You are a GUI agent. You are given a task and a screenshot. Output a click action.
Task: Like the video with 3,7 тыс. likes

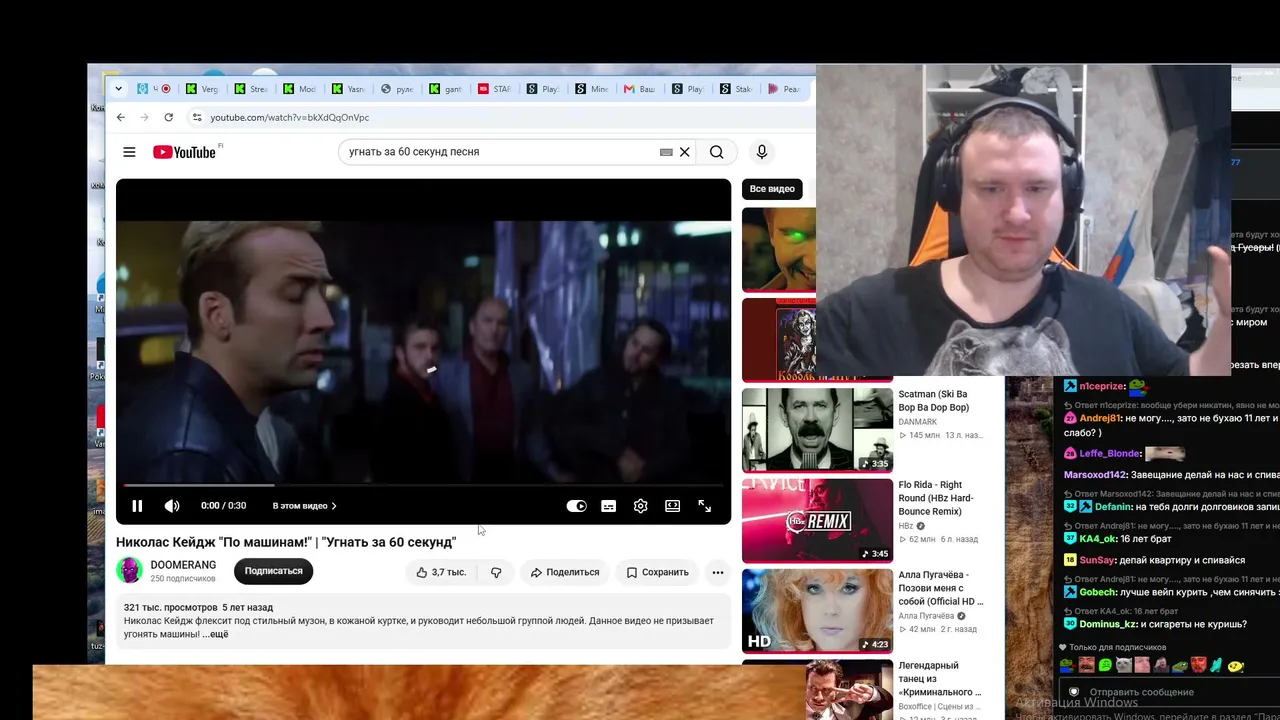(441, 572)
